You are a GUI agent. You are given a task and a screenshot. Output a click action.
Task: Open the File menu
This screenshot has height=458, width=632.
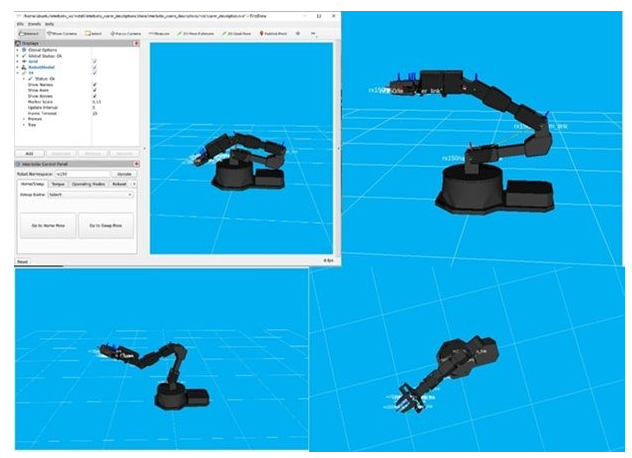point(21,24)
